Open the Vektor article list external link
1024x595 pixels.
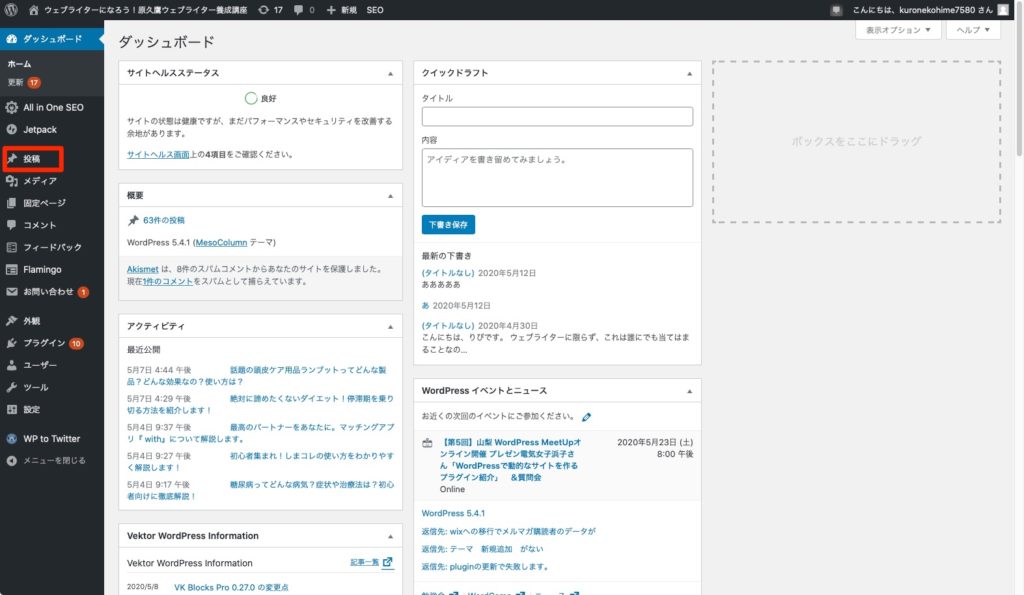point(372,562)
